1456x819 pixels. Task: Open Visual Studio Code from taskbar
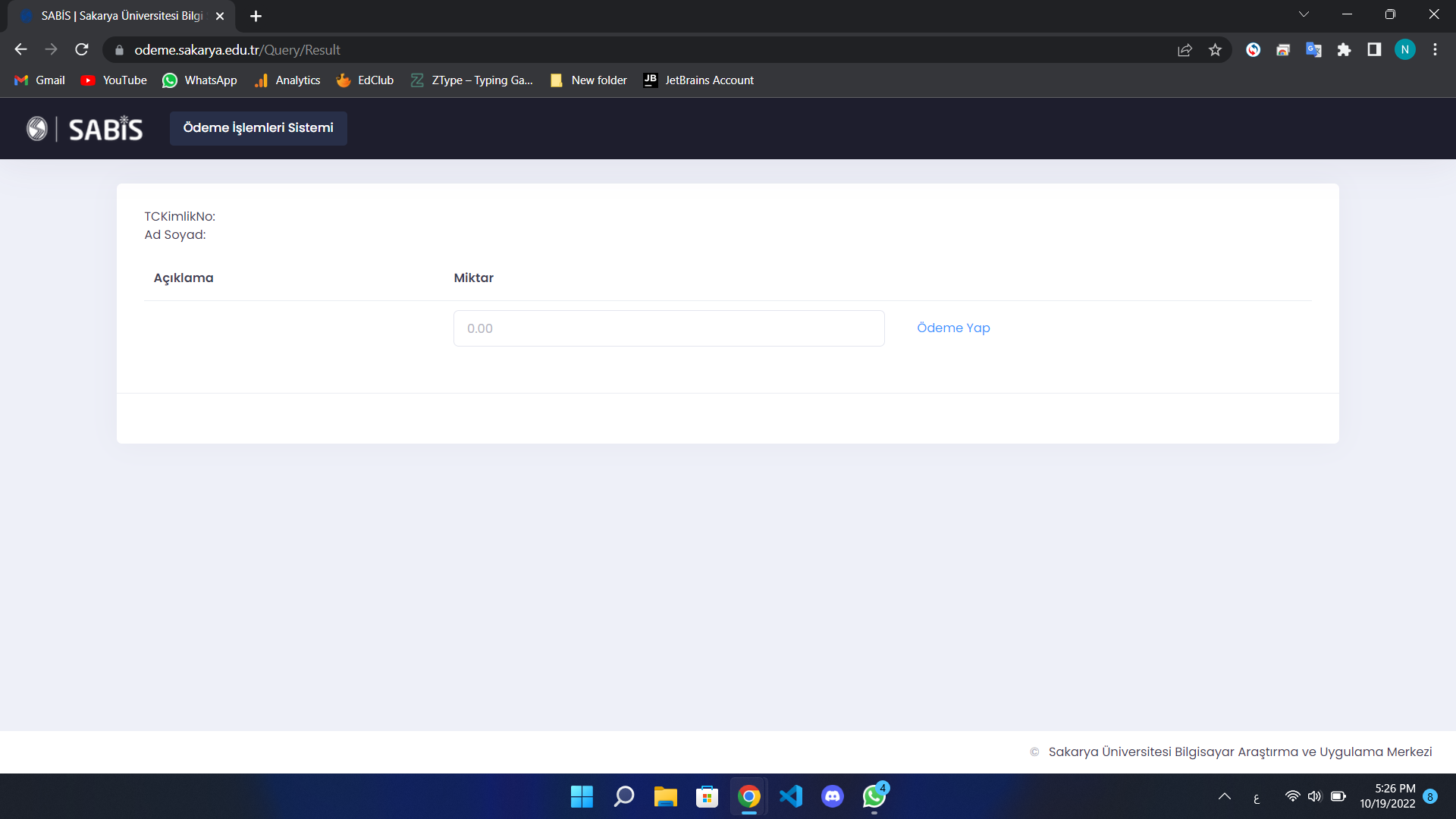click(791, 796)
